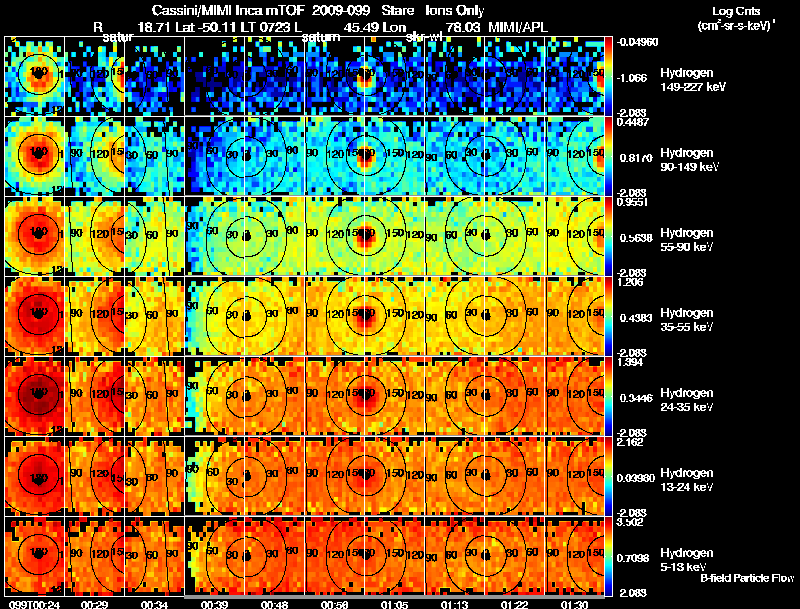
Task: Click the 'B-field Particle Flow' label
Action: 747,578
